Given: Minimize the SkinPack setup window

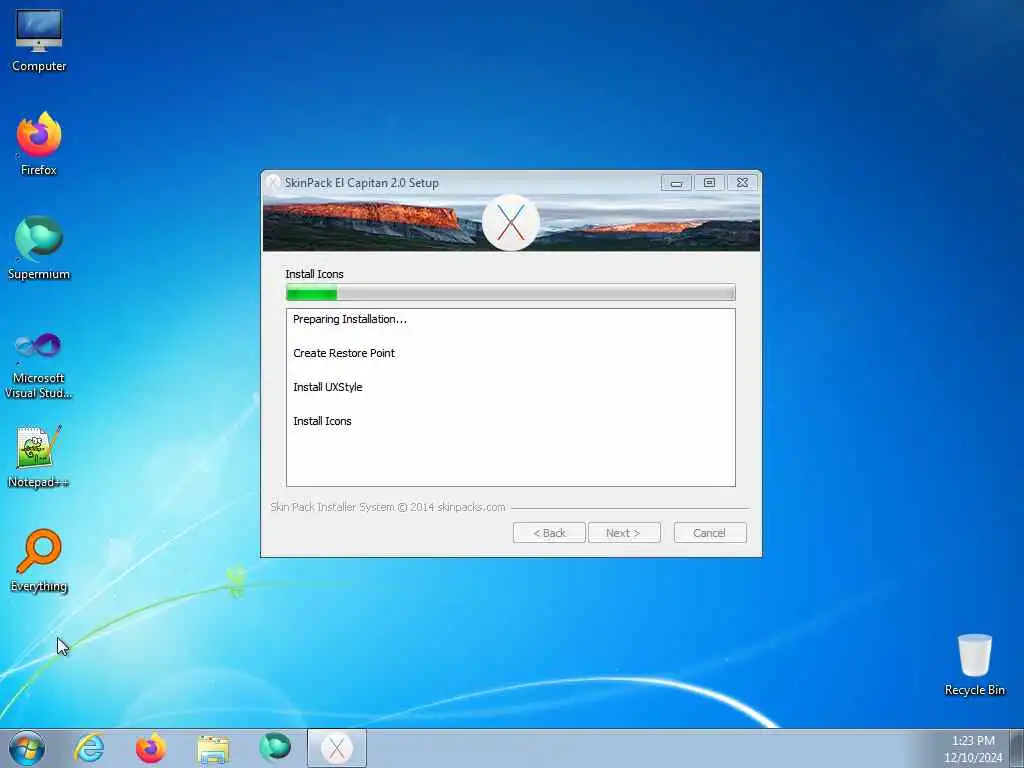Looking at the screenshot, I should tap(676, 183).
